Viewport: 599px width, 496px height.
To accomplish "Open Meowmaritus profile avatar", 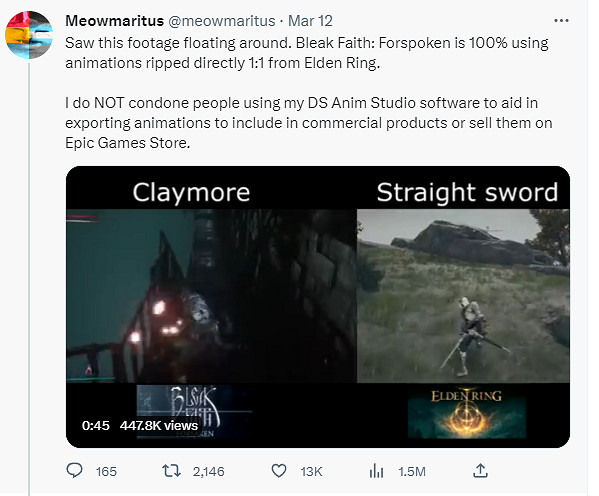I will tap(29, 35).
